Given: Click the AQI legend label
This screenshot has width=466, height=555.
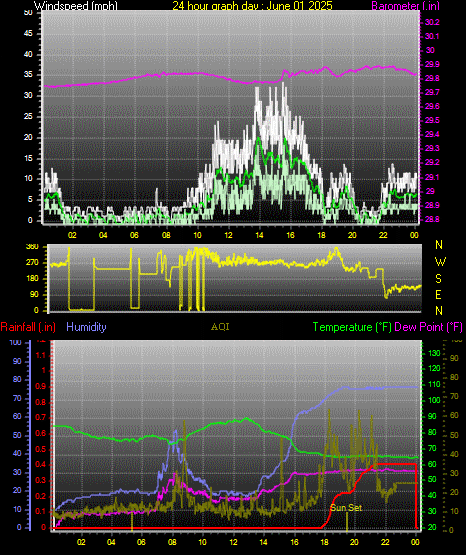Looking at the screenshot, I should click(x=220, y=327).
